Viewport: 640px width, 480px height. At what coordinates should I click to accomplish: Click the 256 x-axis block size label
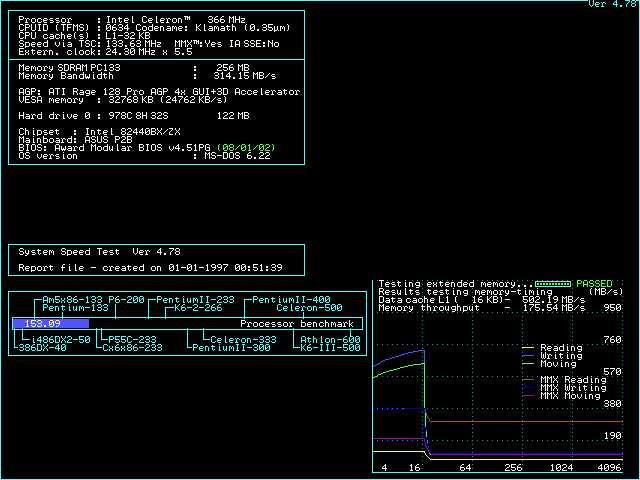(513, 468)
